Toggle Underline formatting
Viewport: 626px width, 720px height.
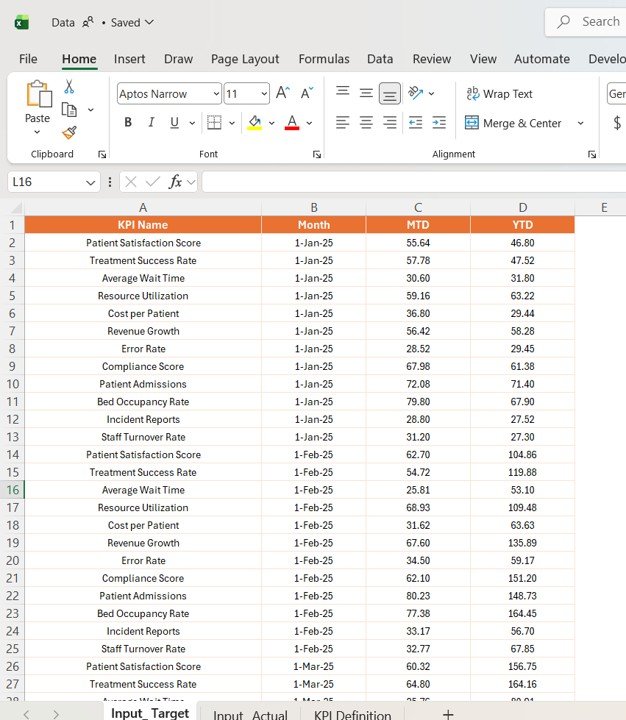174,123
